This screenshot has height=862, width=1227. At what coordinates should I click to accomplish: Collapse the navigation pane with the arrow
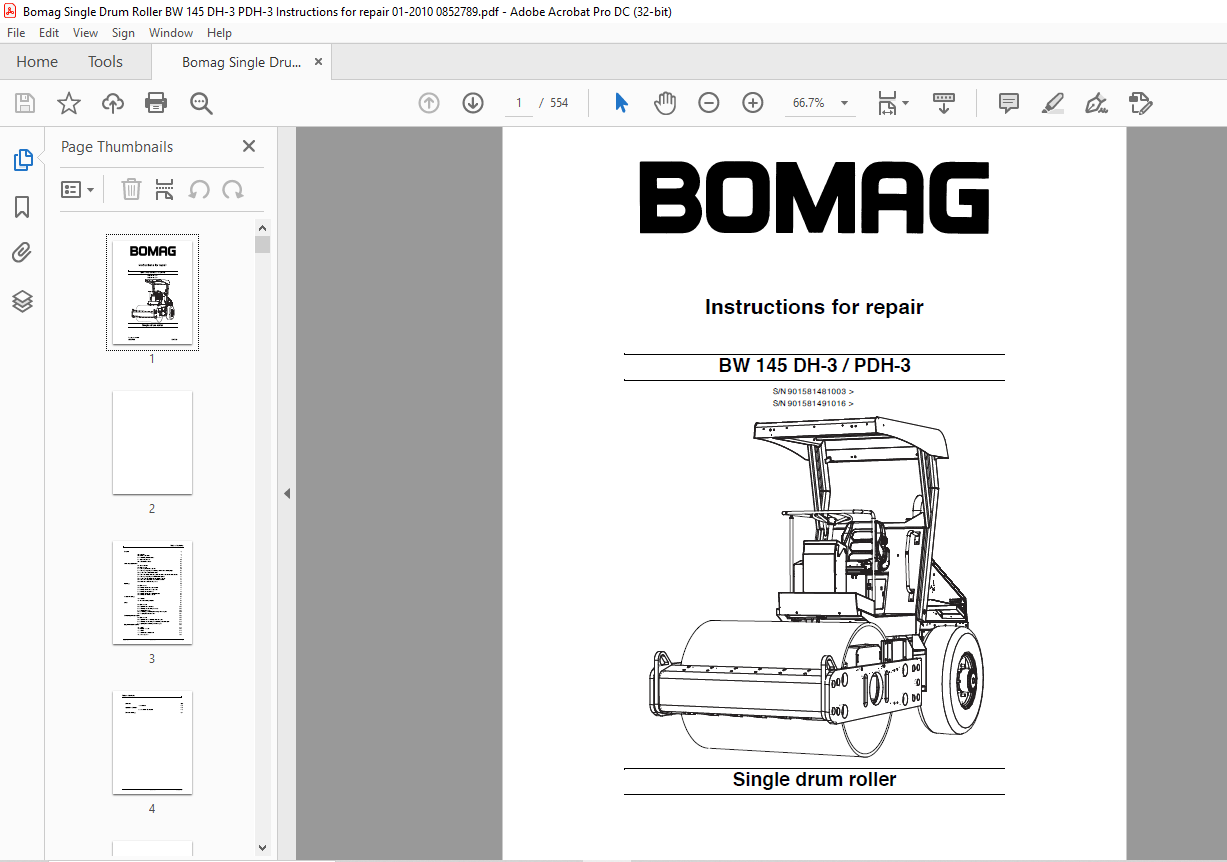pos(287,493)
